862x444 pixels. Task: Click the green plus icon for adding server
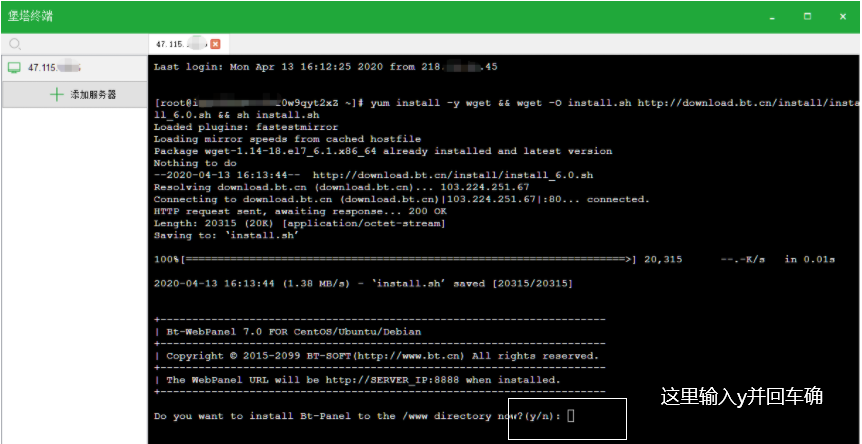(57, 95)
